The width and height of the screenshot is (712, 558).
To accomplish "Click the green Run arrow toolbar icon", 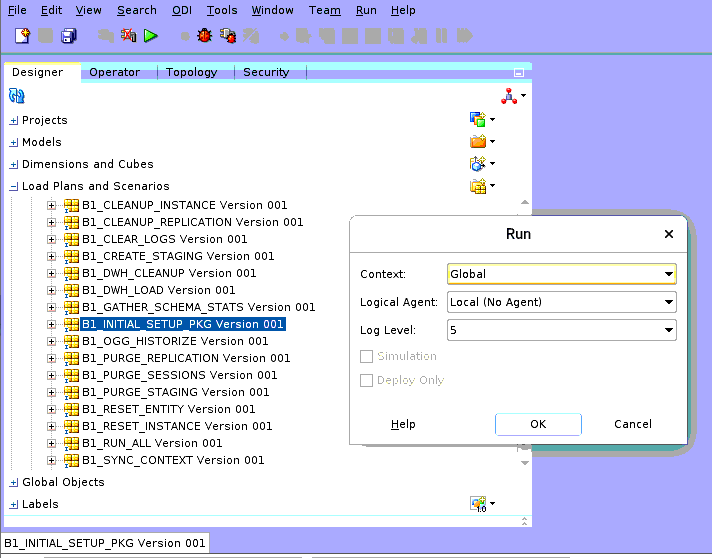I will point(151,35).
